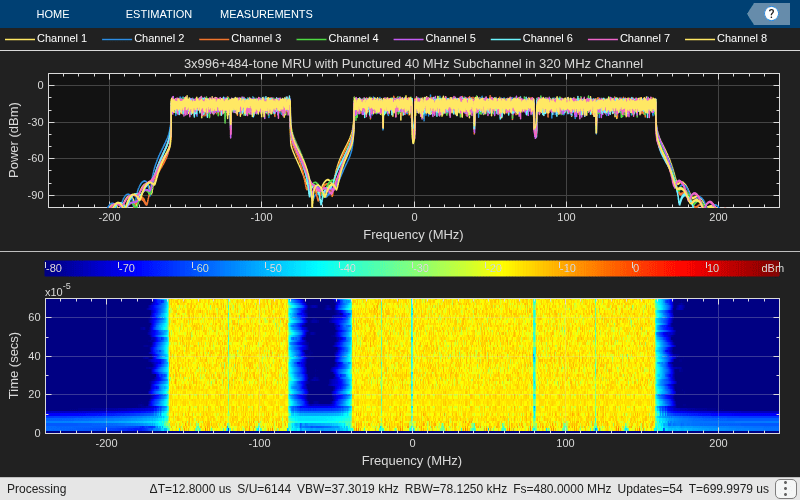Open the HOME tab
This screenshot has height=500, width=800.
point(53,14)
